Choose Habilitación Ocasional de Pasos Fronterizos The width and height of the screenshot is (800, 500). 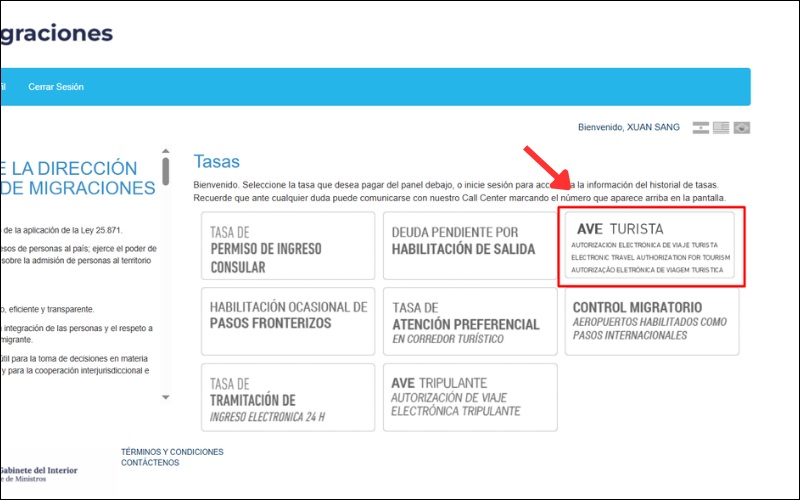pyautogui.click(x=288, y=322)
